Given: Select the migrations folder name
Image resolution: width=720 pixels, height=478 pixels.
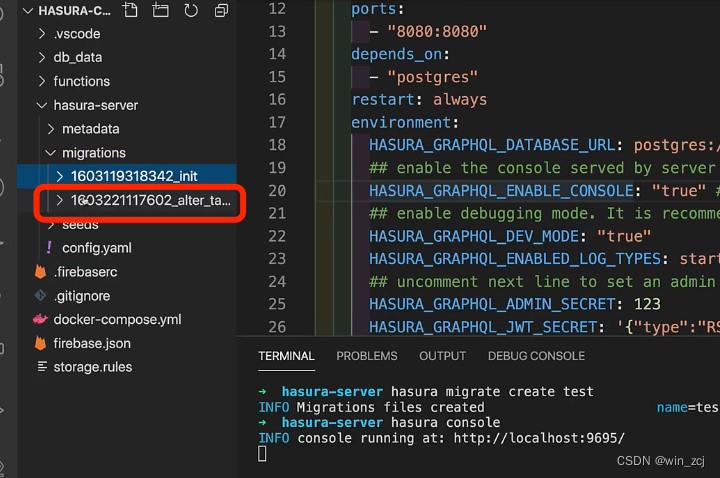Looking at the screenshot, I should (94, 153).
